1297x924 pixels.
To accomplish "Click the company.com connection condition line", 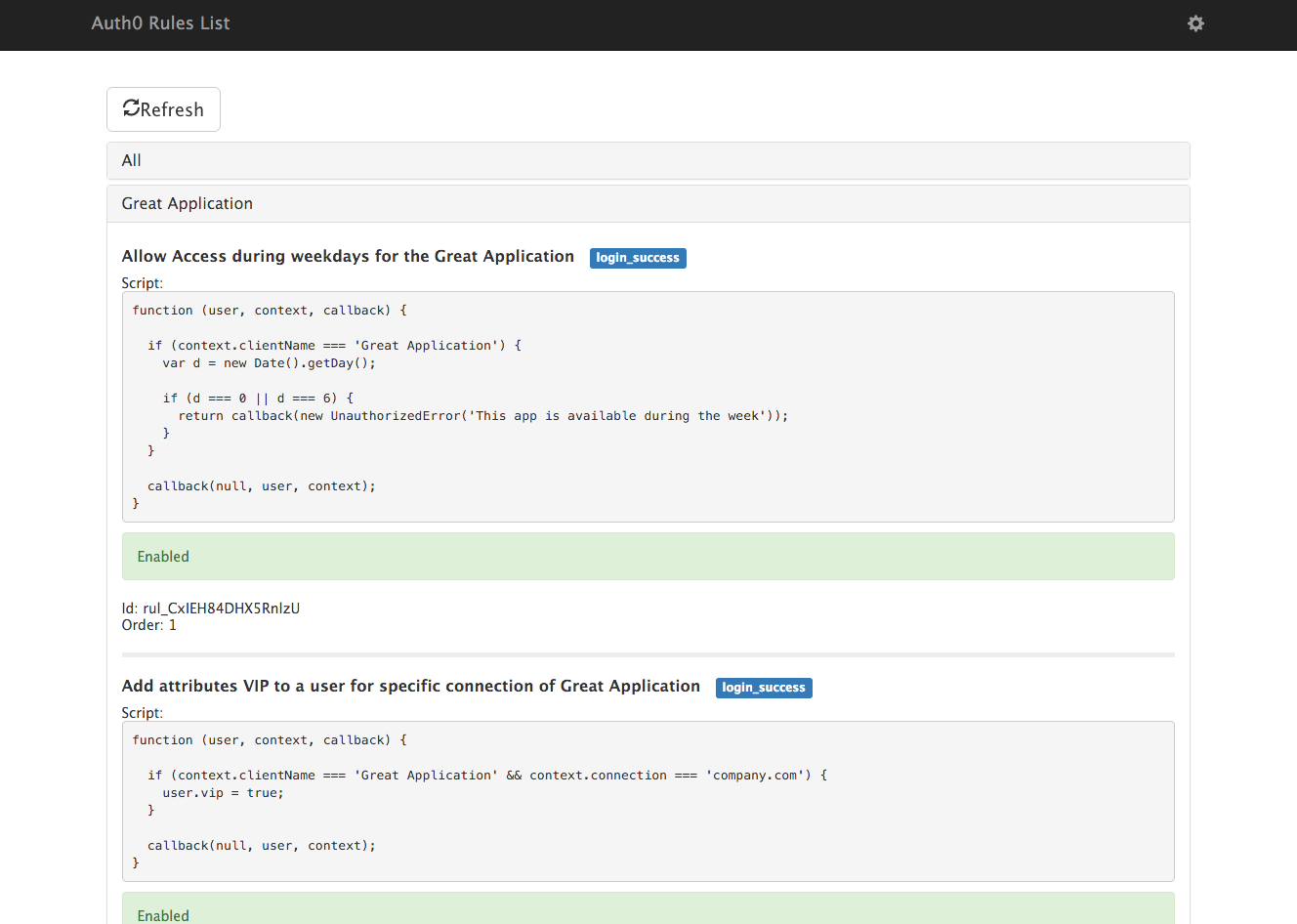I will [486, 776].
